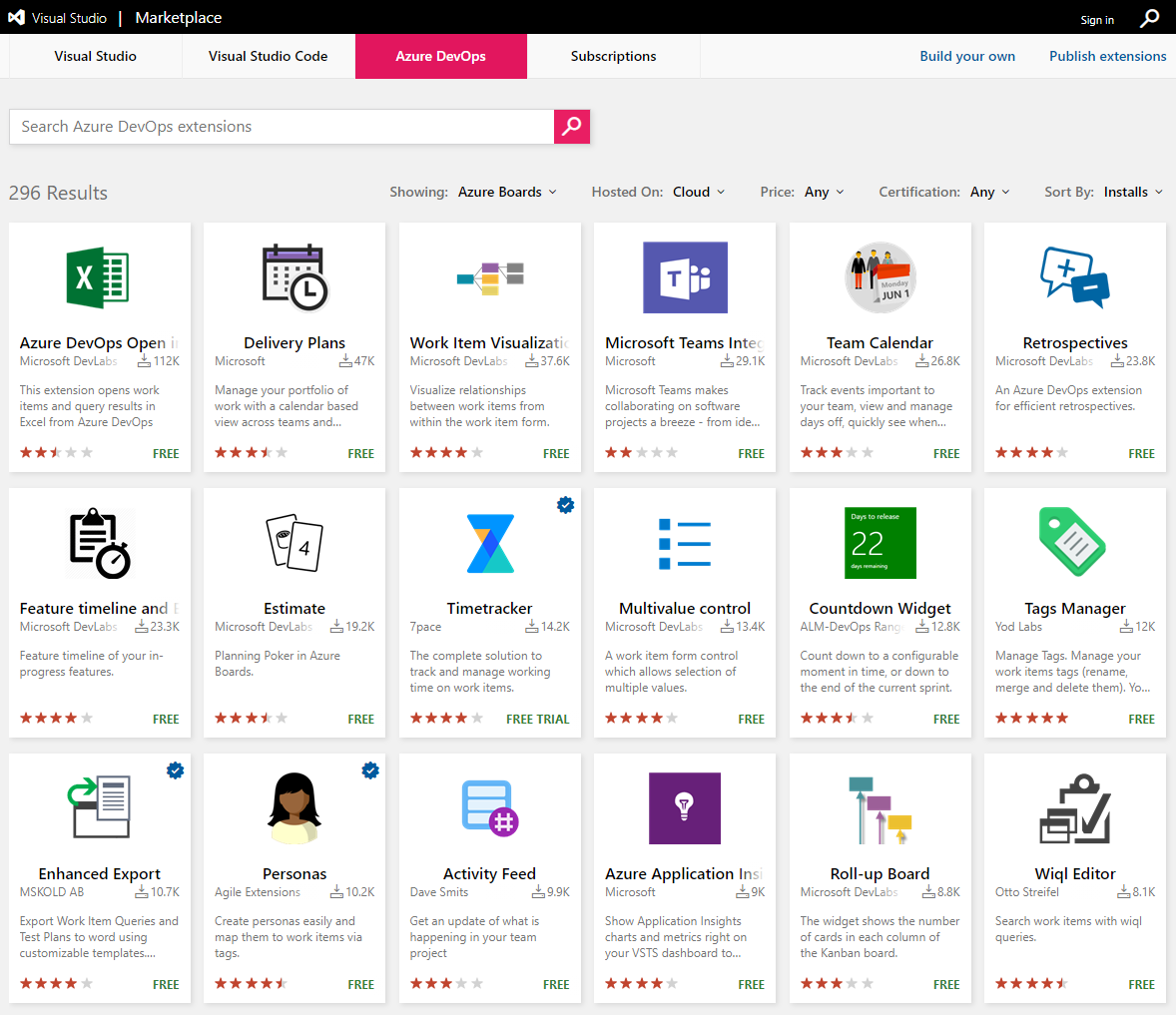Image resolution: width=1176 pixels, height=1015 pixels.
Task: Open the Tags Manager green tag icon
Action: tap(1072, 541)
